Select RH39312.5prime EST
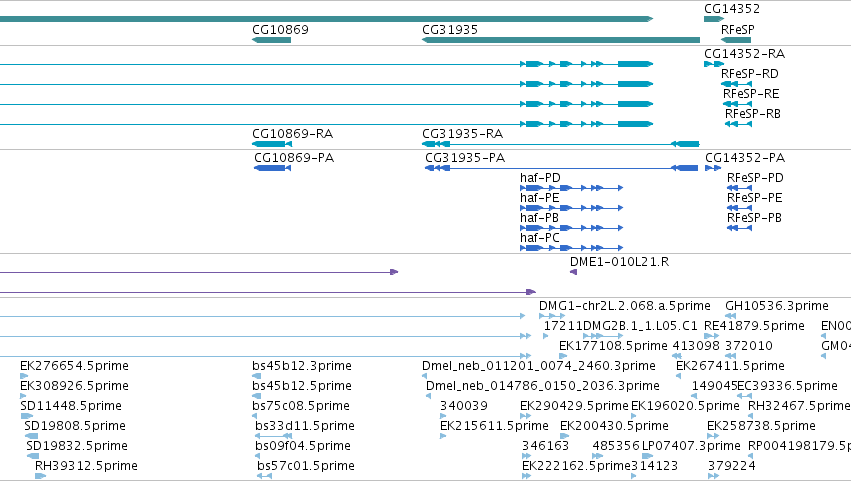 click(x=86, y=466)
